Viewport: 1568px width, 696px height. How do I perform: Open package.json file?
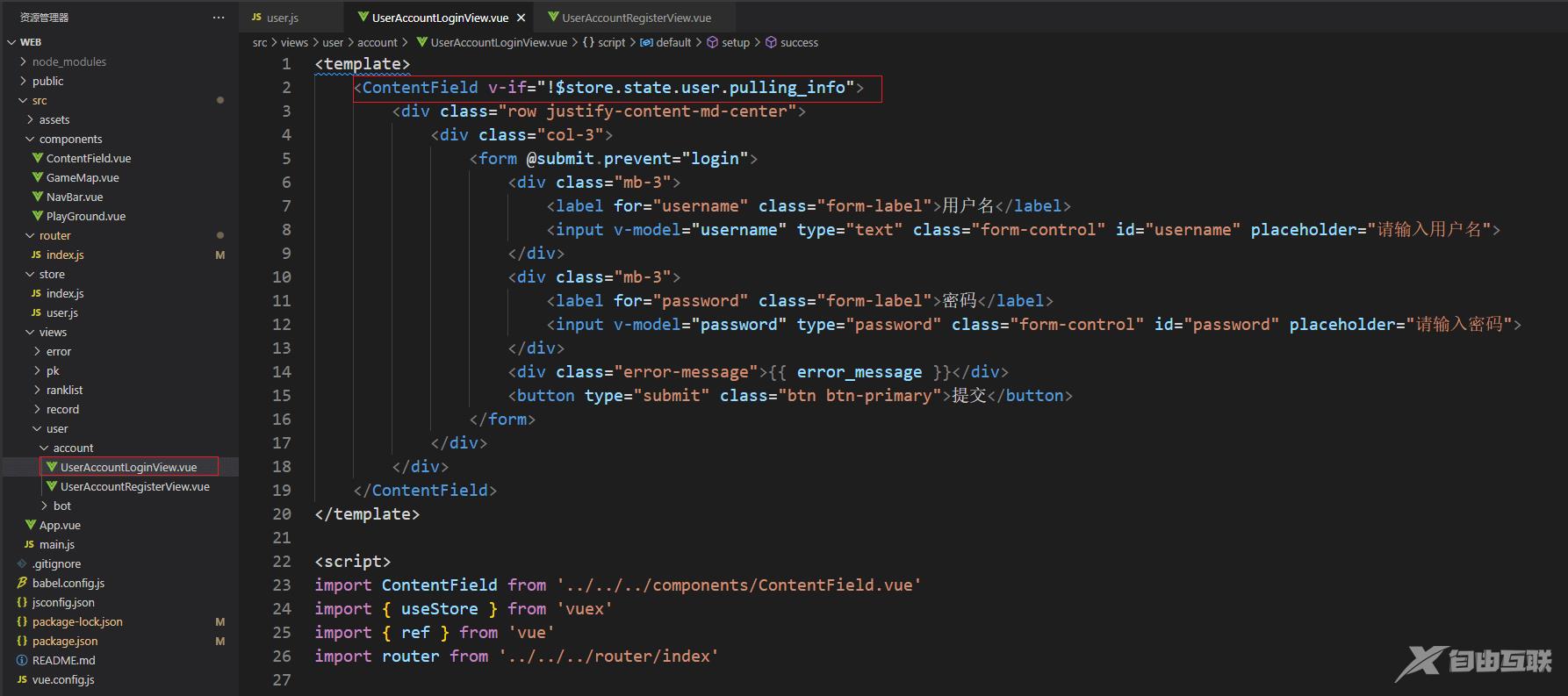[65, 641]
